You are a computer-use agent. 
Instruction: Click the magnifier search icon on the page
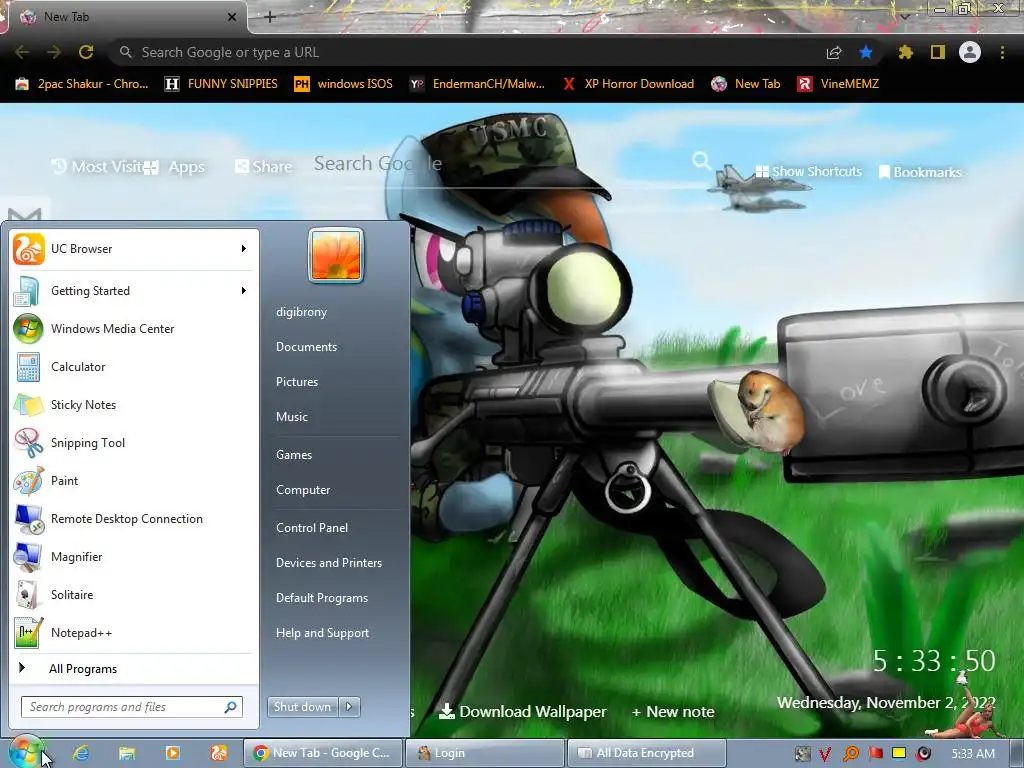coord(701,161)
